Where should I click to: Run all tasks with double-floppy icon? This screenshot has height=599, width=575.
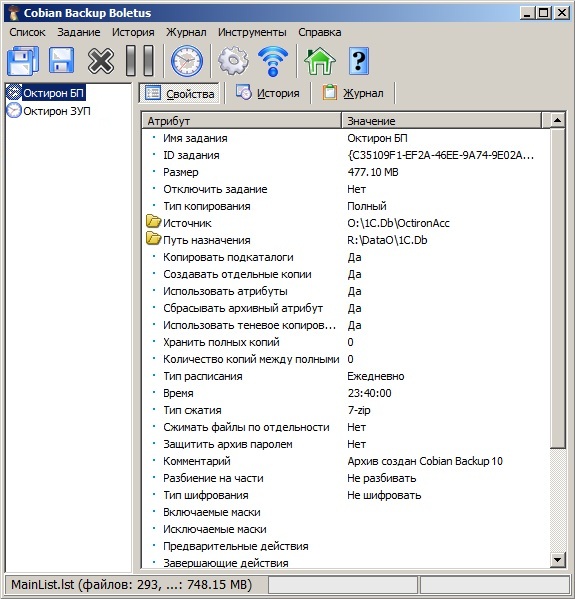point(23,61)
